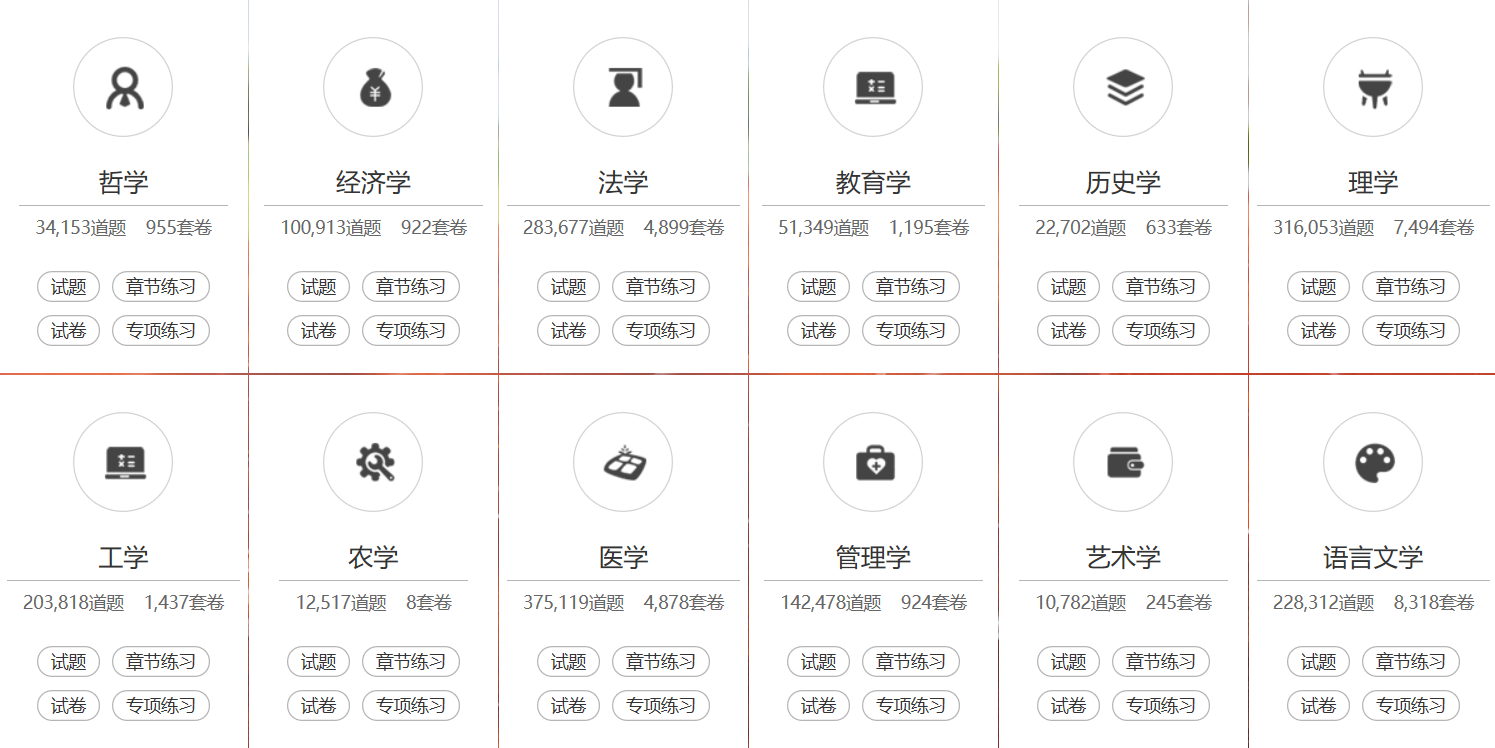
Task: Open 专项练习 under 教育学
Action: pos(911,331)
